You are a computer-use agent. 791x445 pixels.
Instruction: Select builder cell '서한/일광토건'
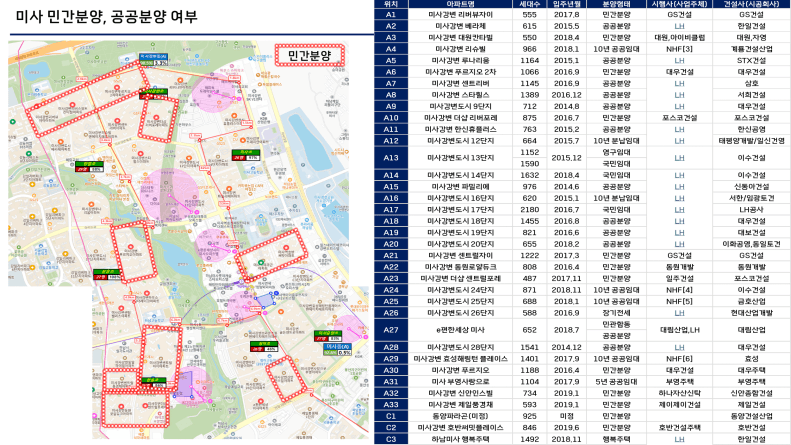pyautogui.click(x=751, y=198)
